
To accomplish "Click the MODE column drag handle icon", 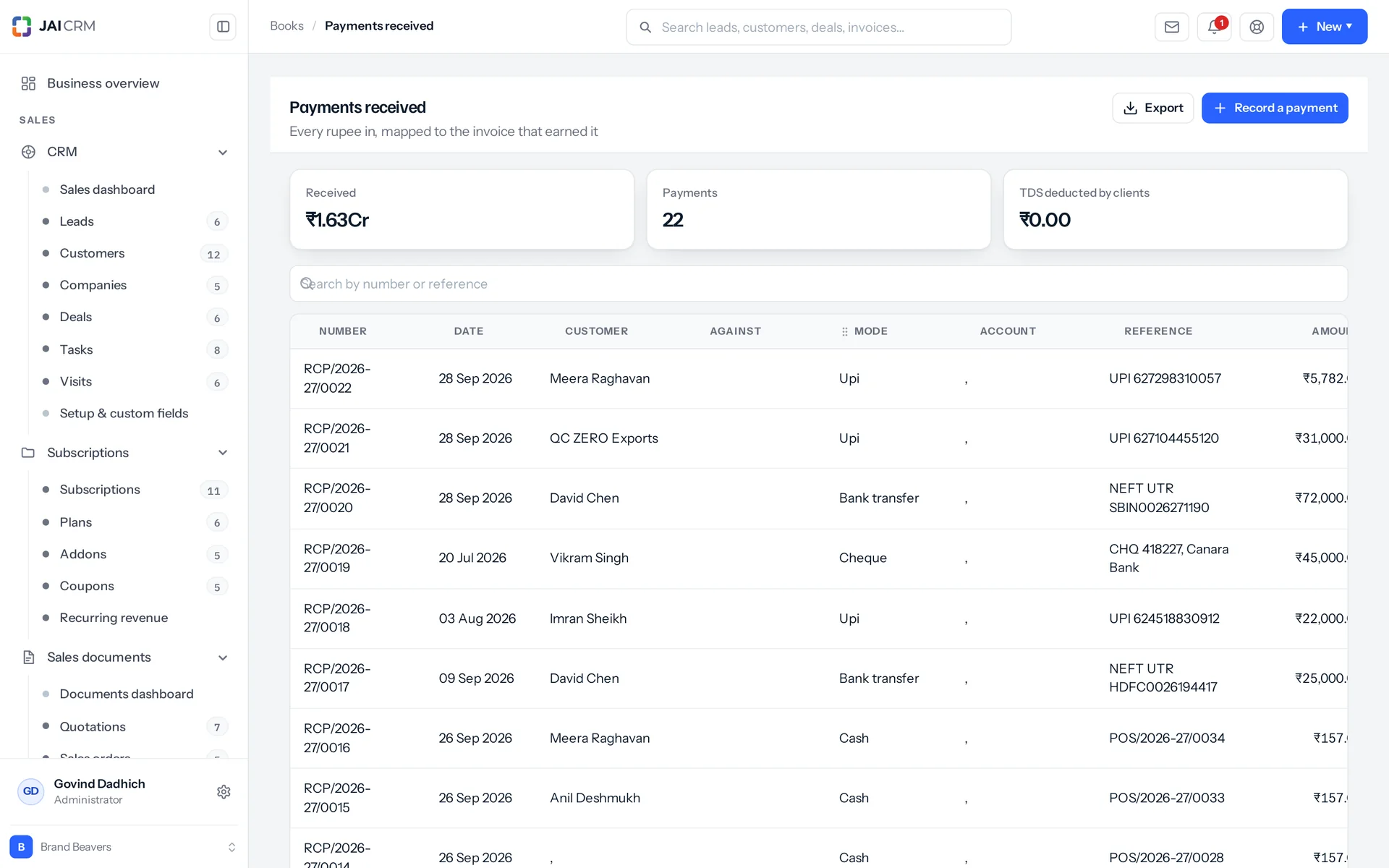I will coord(844,331).
